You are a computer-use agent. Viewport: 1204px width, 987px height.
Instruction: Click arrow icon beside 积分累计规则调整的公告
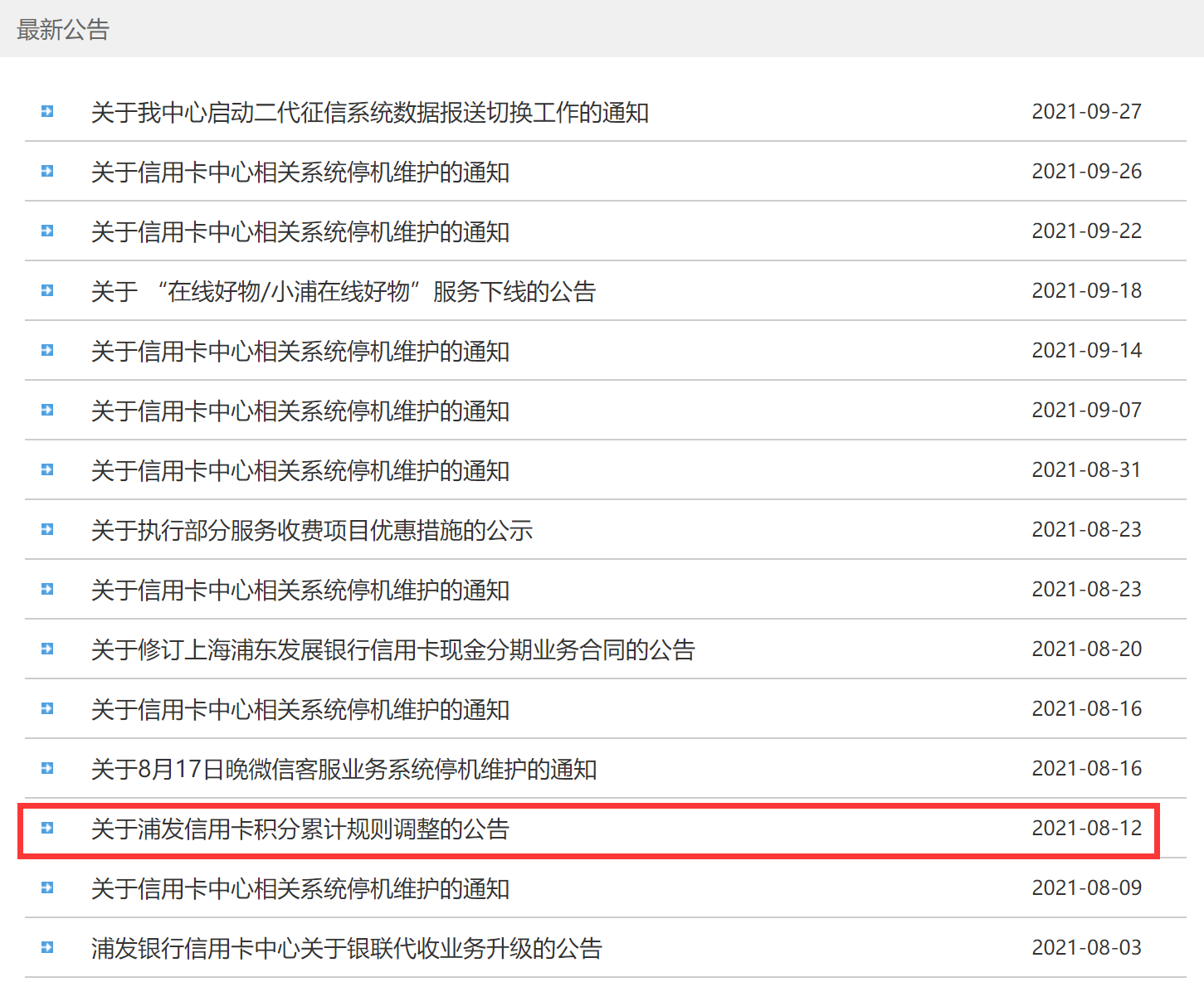pos(47,828)
